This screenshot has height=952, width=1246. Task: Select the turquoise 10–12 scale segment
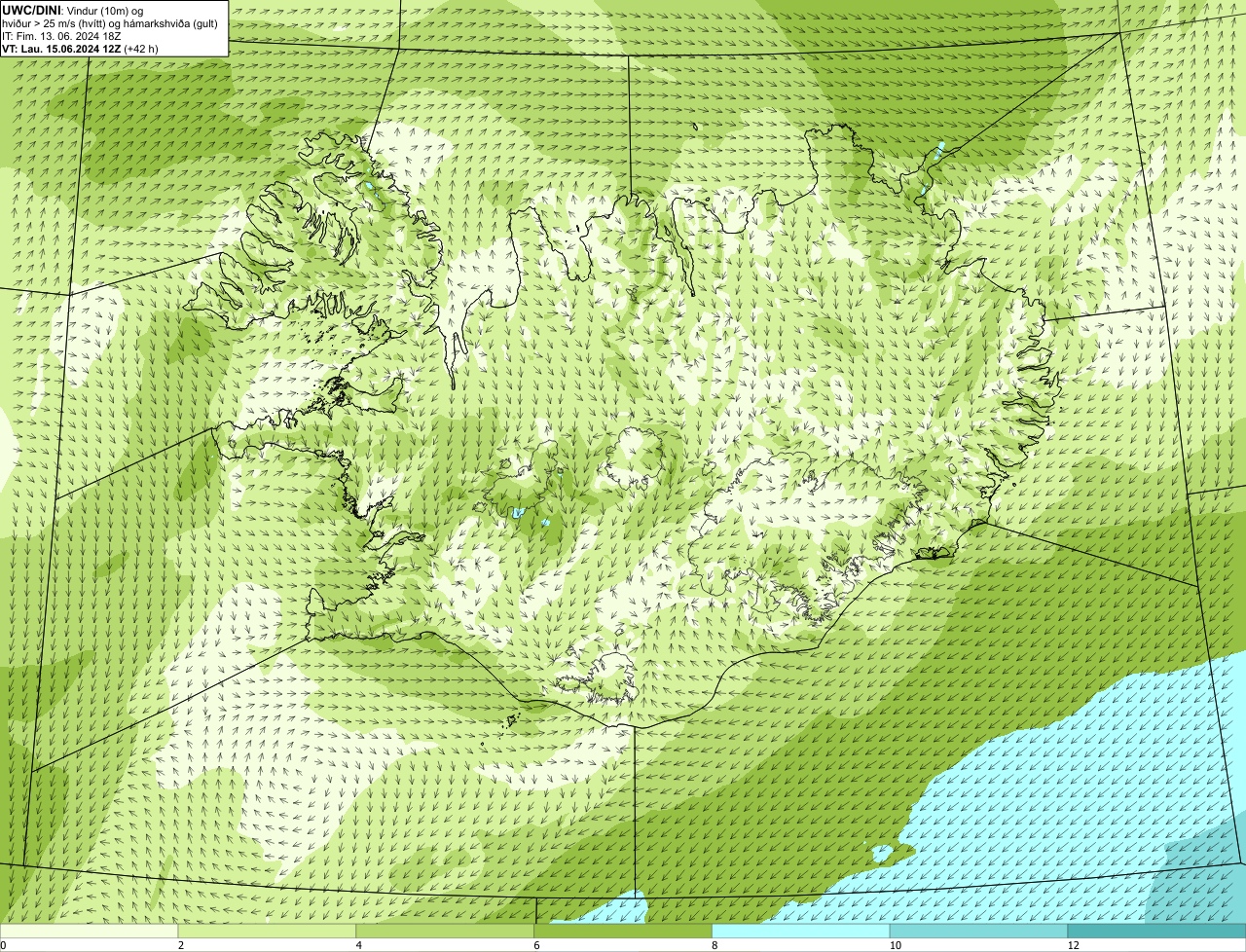pyautogui.click(x=978, y=932)
